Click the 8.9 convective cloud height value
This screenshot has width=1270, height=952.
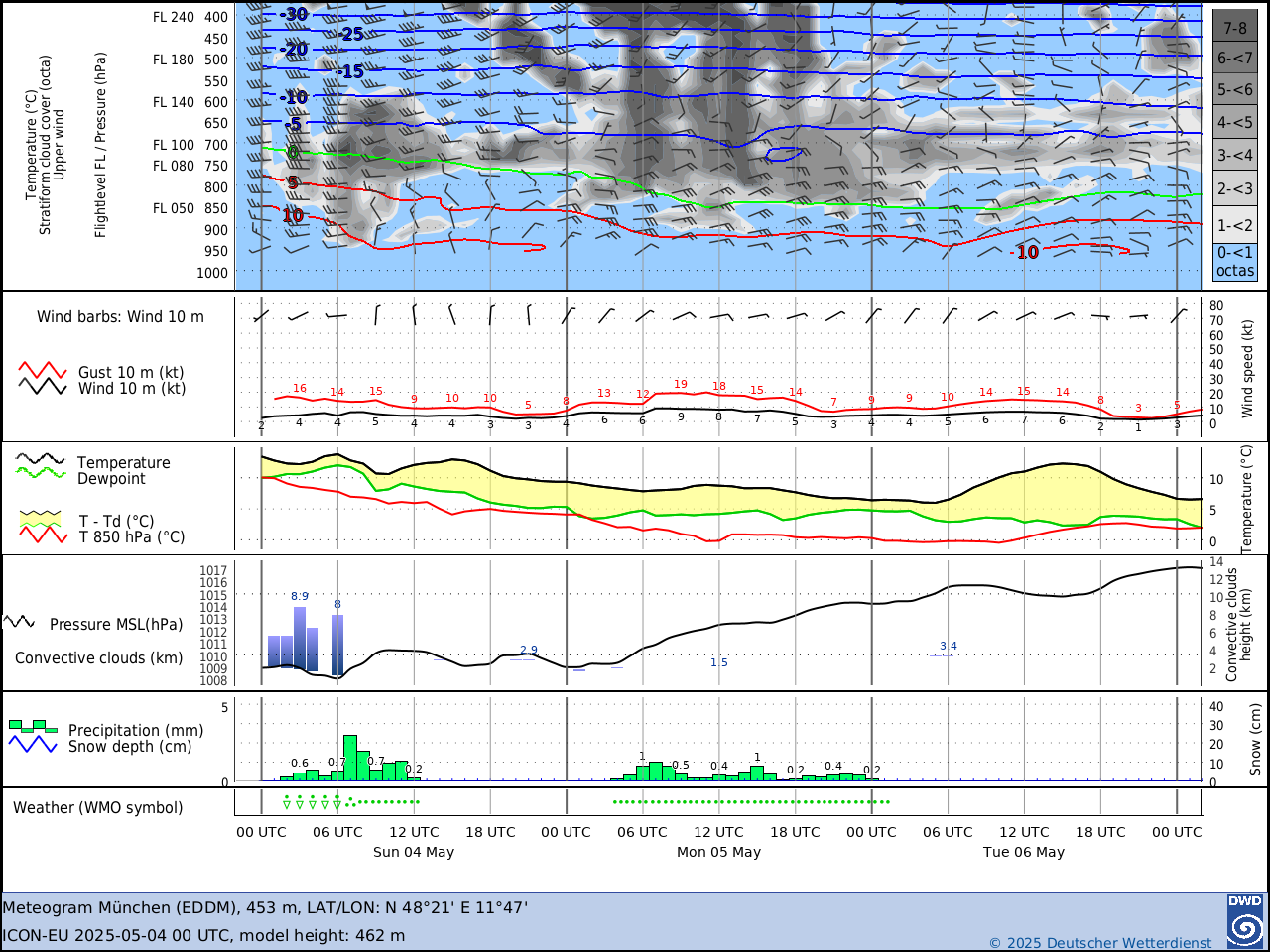pos(300,597)
